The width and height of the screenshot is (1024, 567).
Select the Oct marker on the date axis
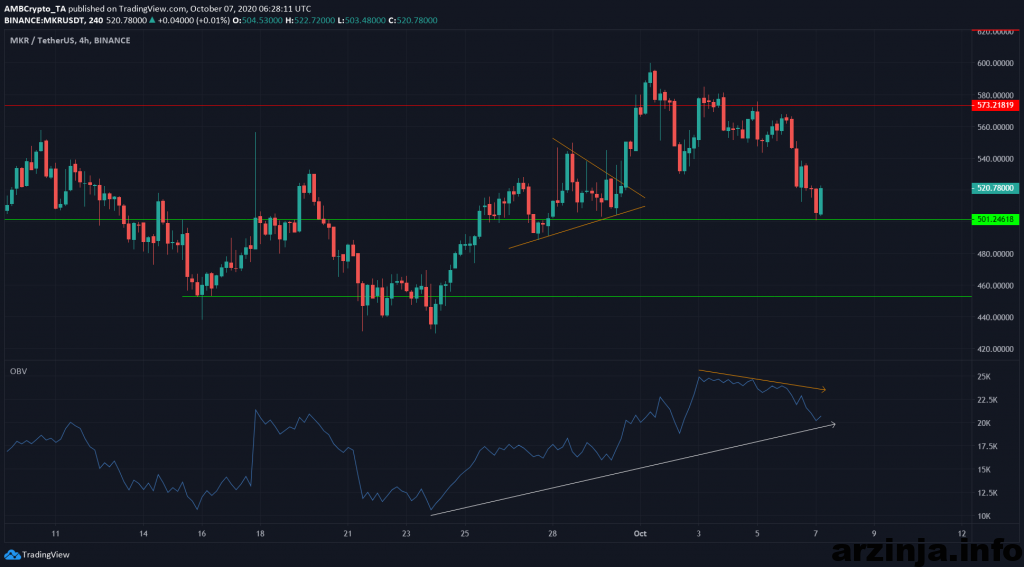[639, 534]
